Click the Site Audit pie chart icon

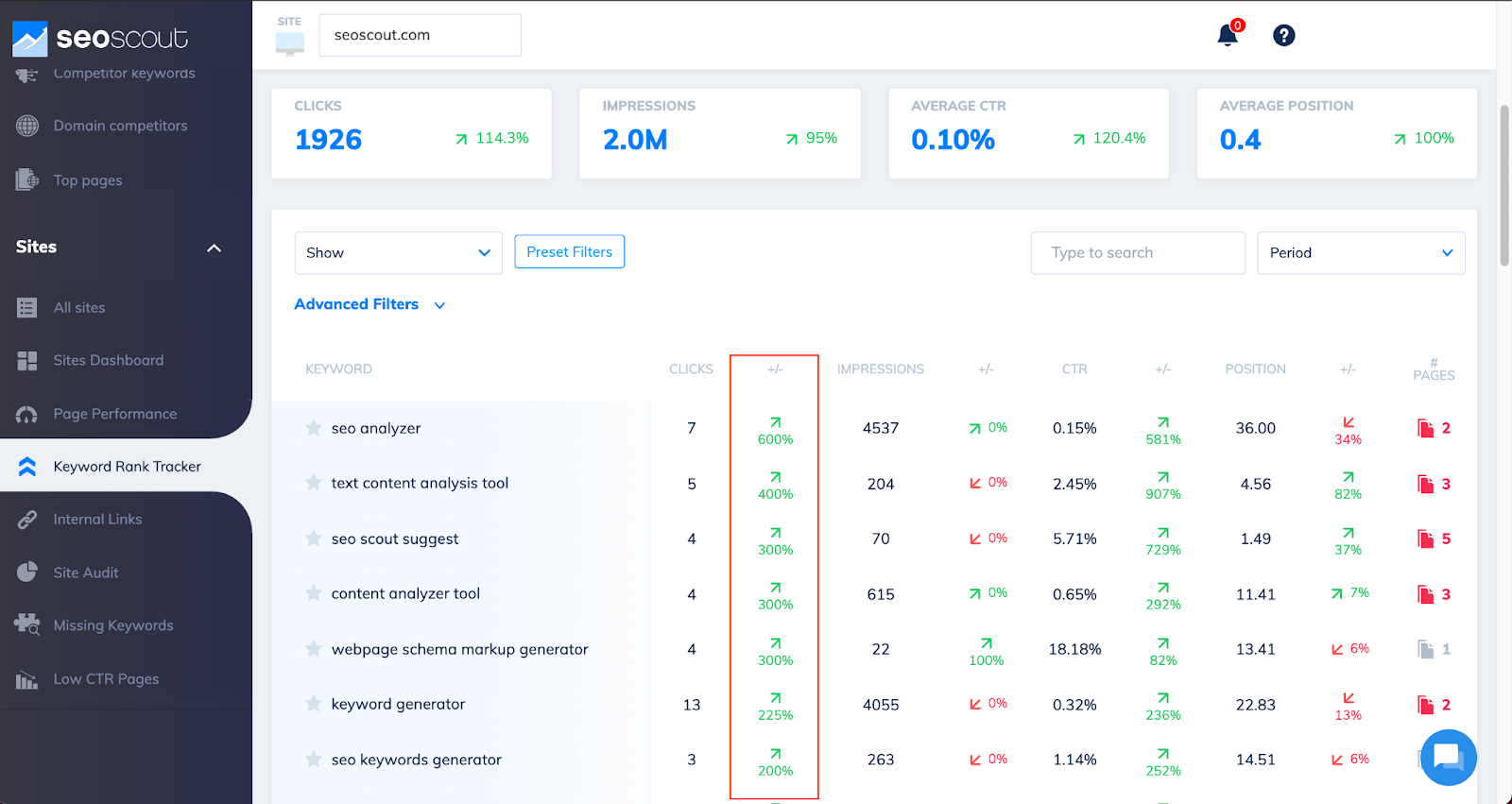click(27, 573)
